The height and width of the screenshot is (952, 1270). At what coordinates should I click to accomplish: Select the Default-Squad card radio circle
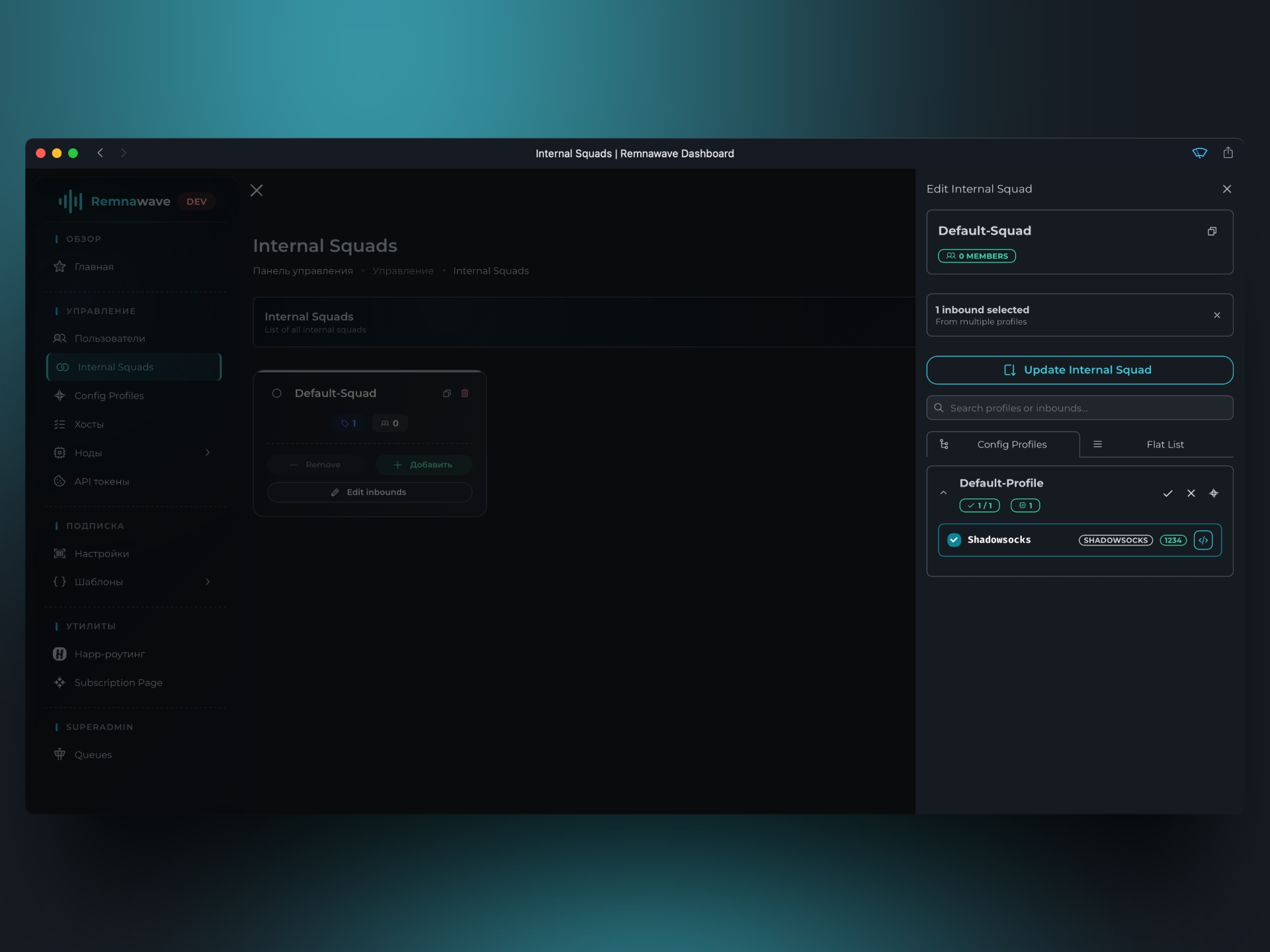[x=277, y=393]
